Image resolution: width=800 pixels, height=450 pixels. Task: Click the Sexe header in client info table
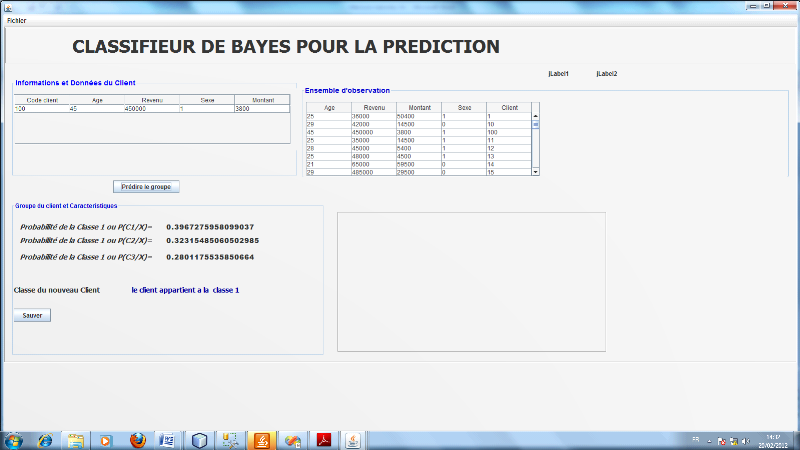[x=207, y=100]
